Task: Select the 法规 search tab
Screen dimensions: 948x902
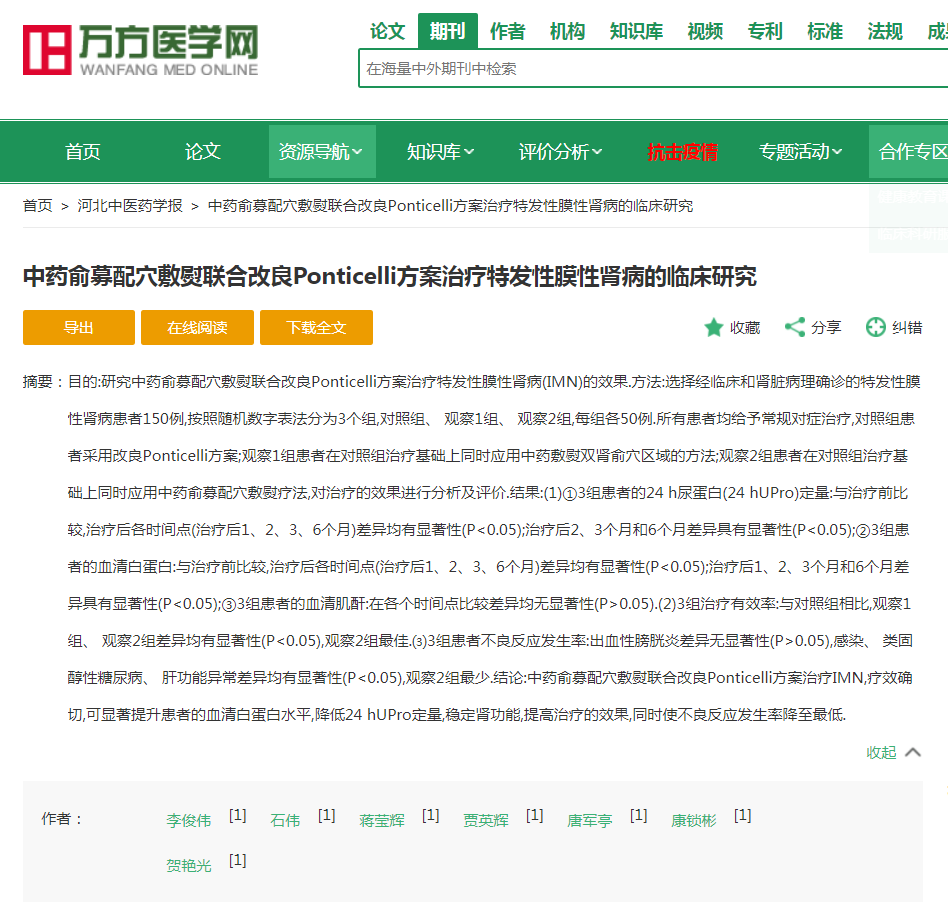Action: click(x=885, y=31)
